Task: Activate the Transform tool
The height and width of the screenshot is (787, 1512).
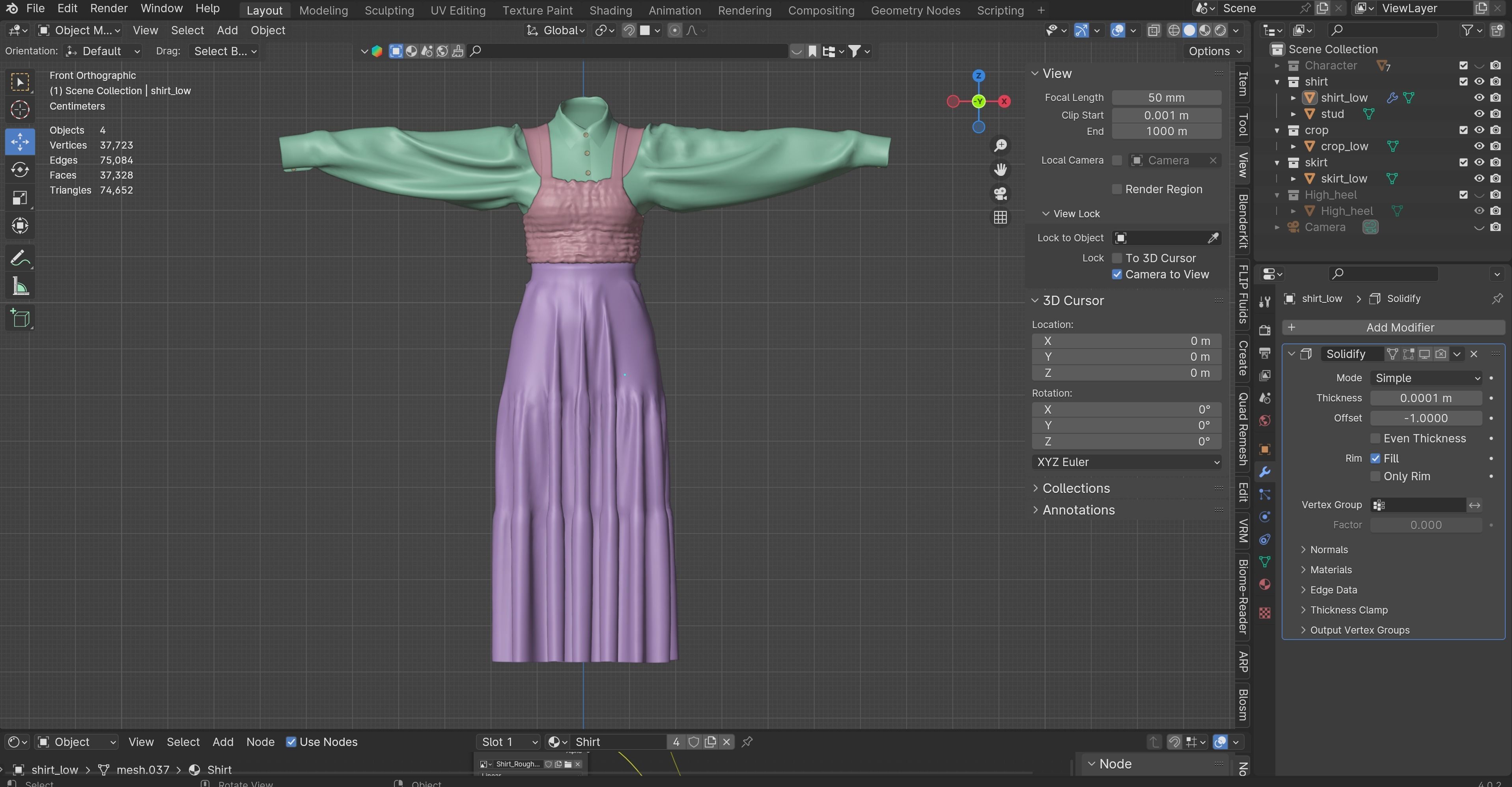Action: (20, 226)
